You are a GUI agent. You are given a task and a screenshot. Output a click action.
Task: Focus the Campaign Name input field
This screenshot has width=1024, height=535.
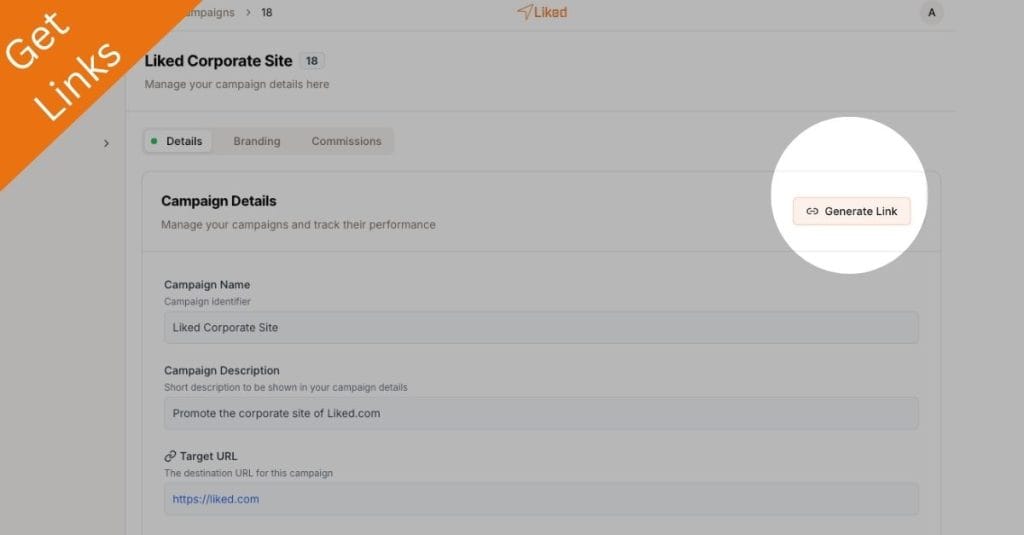tap(541, 328)
